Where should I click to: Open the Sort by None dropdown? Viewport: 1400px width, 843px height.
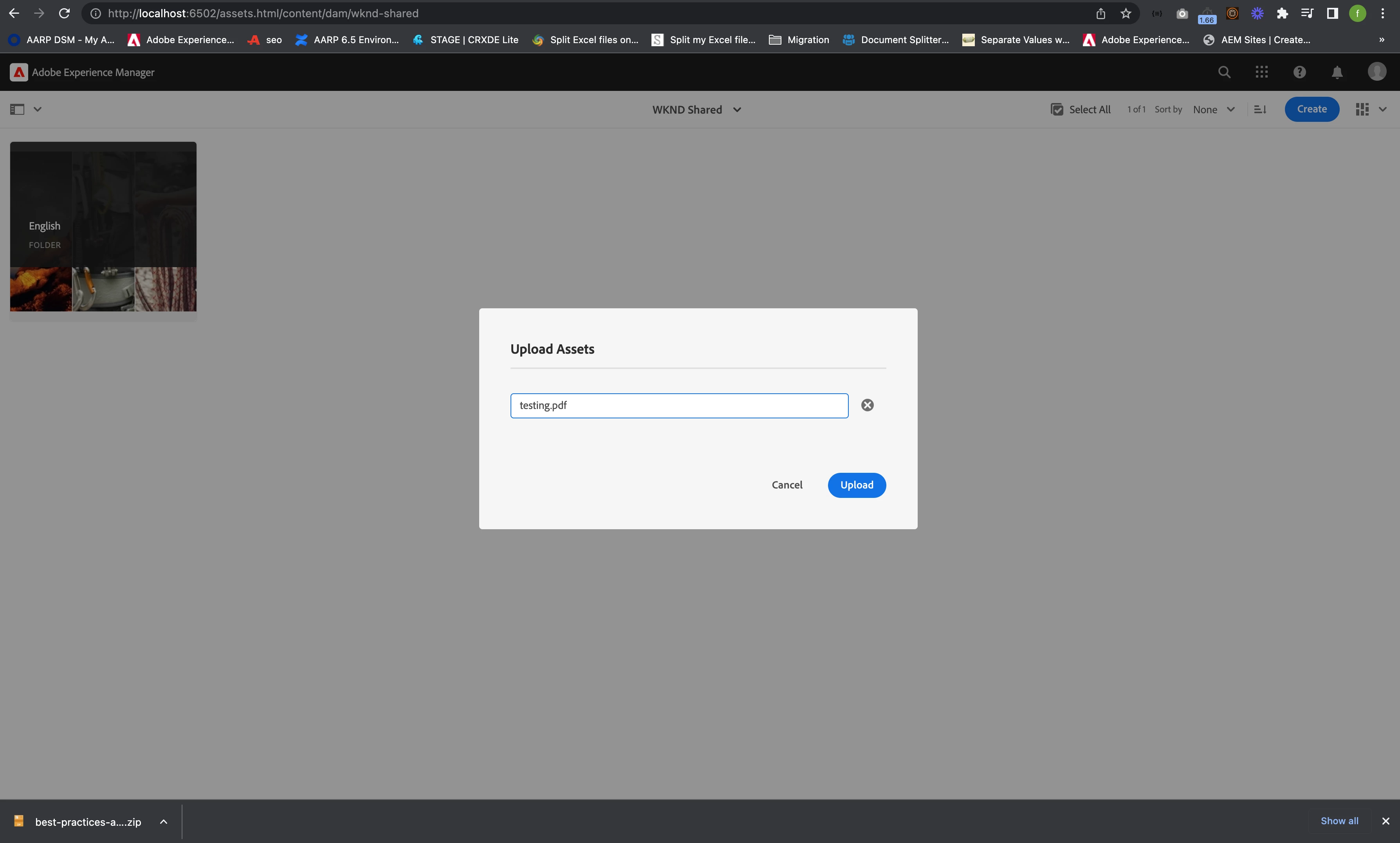1213,110
